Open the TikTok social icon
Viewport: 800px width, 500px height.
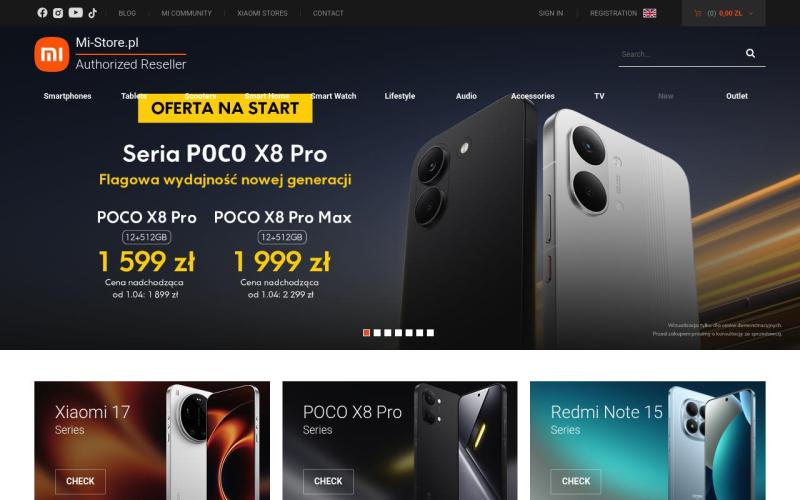coord(92,13)
